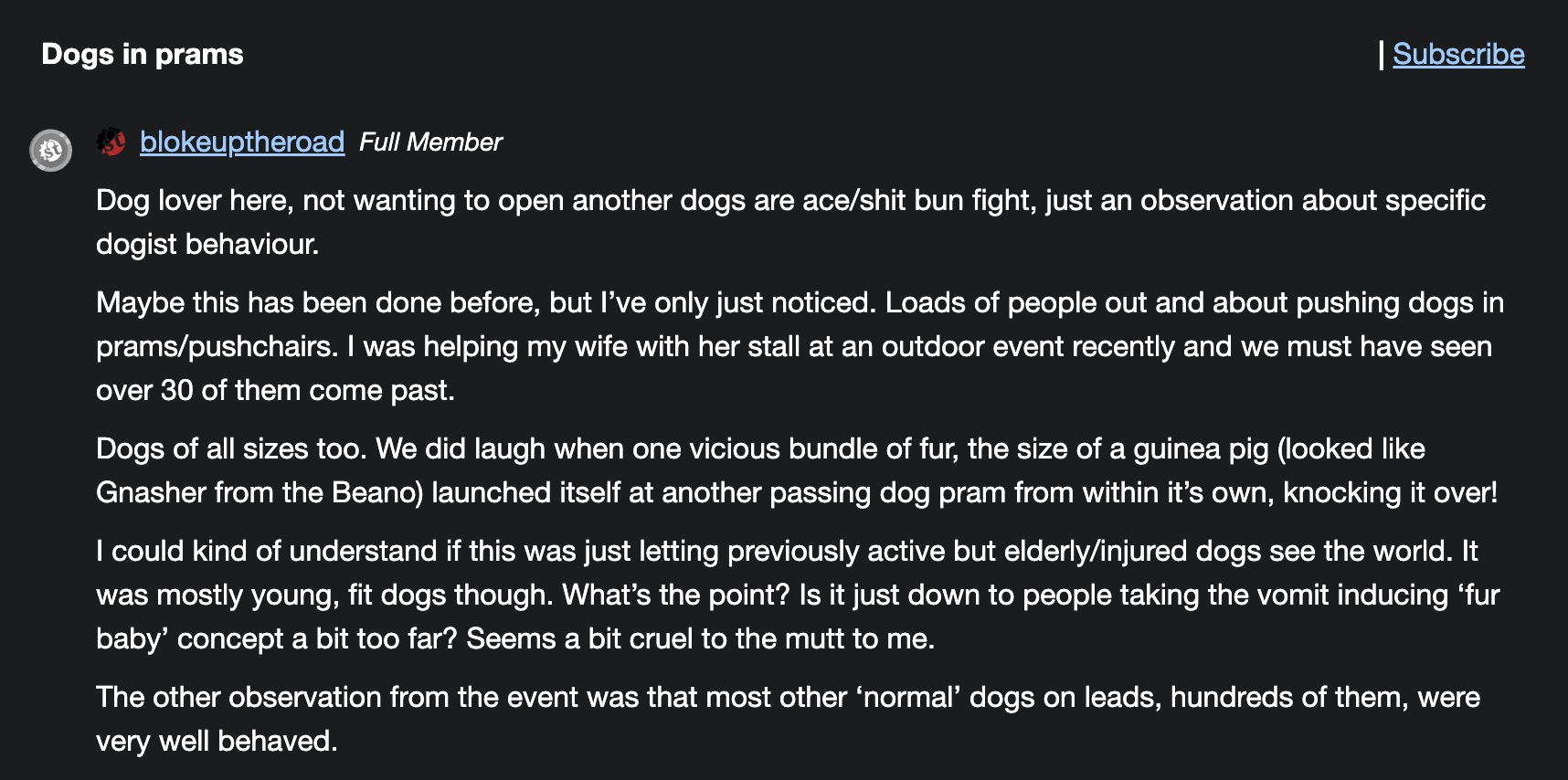Open the blokeuptheroad profile link
This screenshot has width=1568, height=780.
pos(242,142)
